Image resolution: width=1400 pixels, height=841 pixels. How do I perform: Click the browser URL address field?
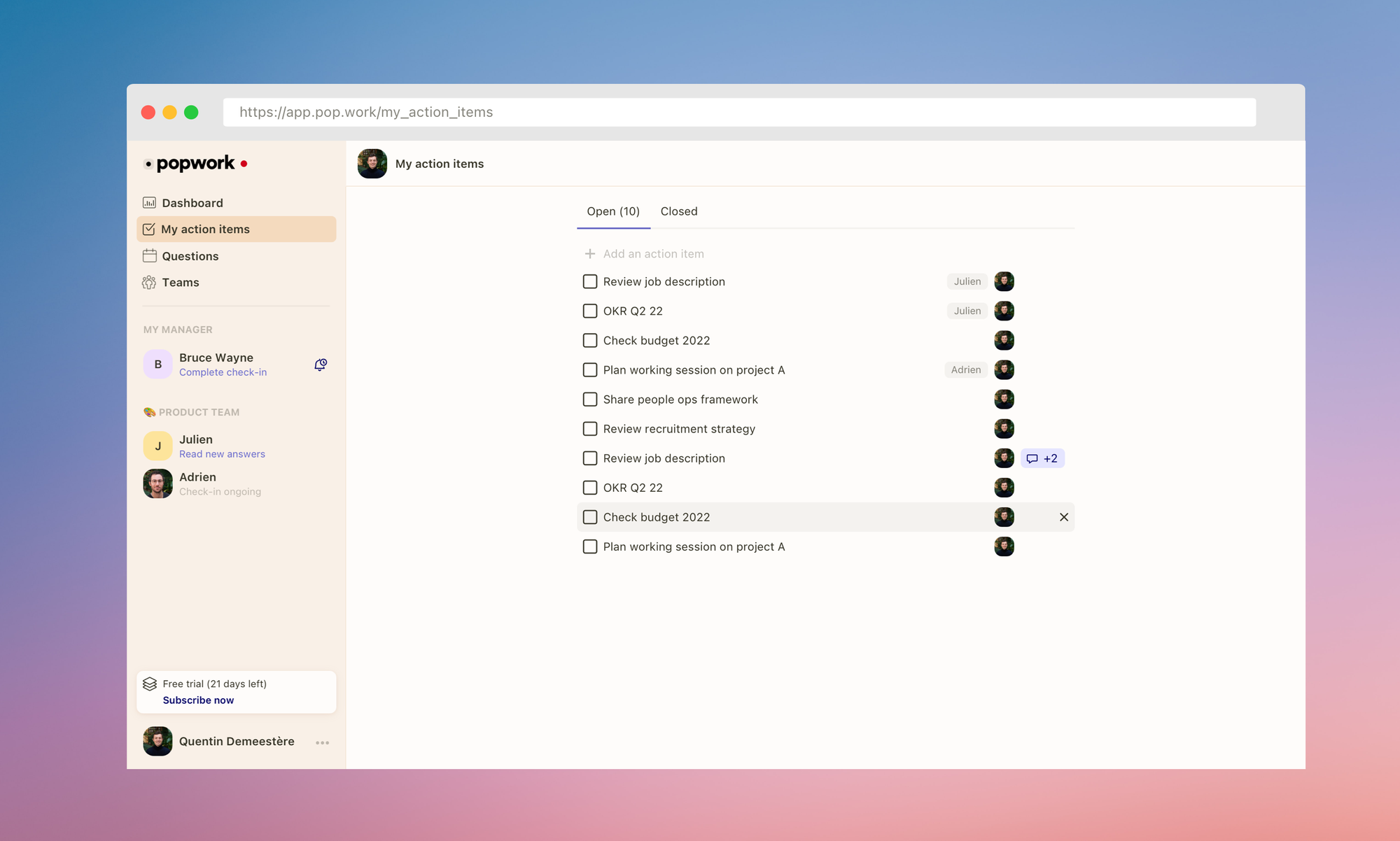tap(738, 112)
